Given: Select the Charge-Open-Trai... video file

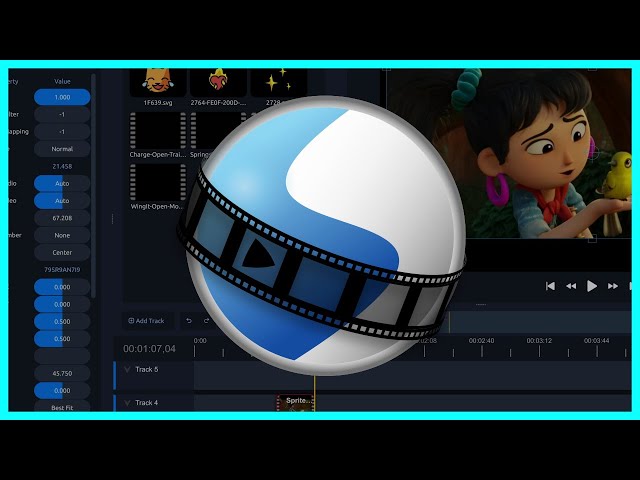Looking at the screenshot, I should click(x=158, y=136).
